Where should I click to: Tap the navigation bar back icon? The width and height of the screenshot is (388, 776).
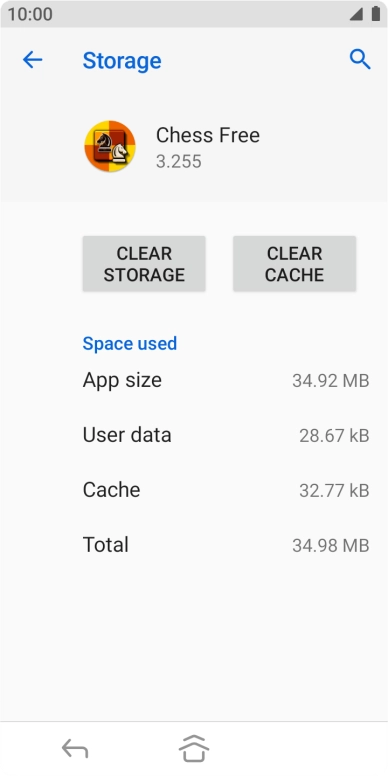(x=75, y=749)
